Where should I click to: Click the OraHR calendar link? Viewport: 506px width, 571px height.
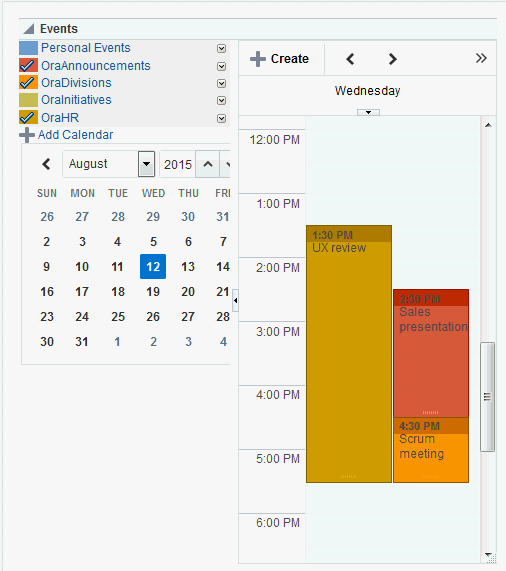(x=60, y=118)
